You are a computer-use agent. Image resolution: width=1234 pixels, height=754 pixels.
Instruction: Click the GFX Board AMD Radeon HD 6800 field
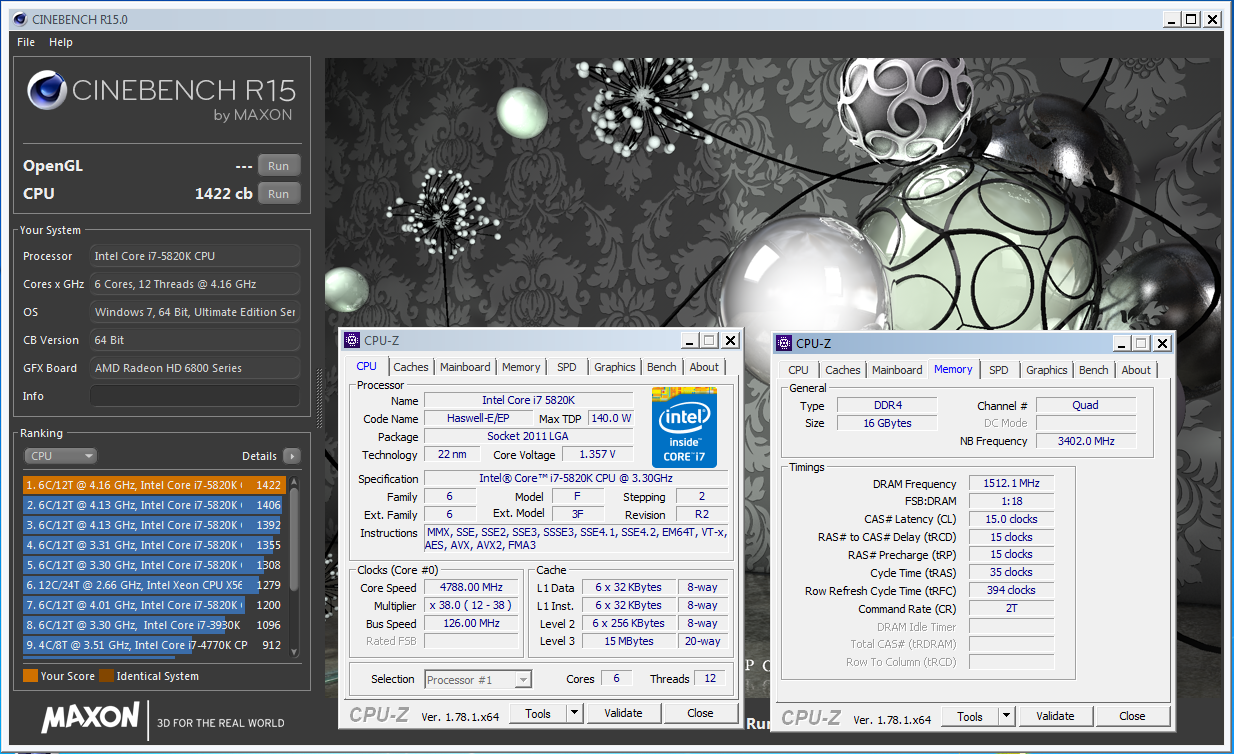coord(195,368)
